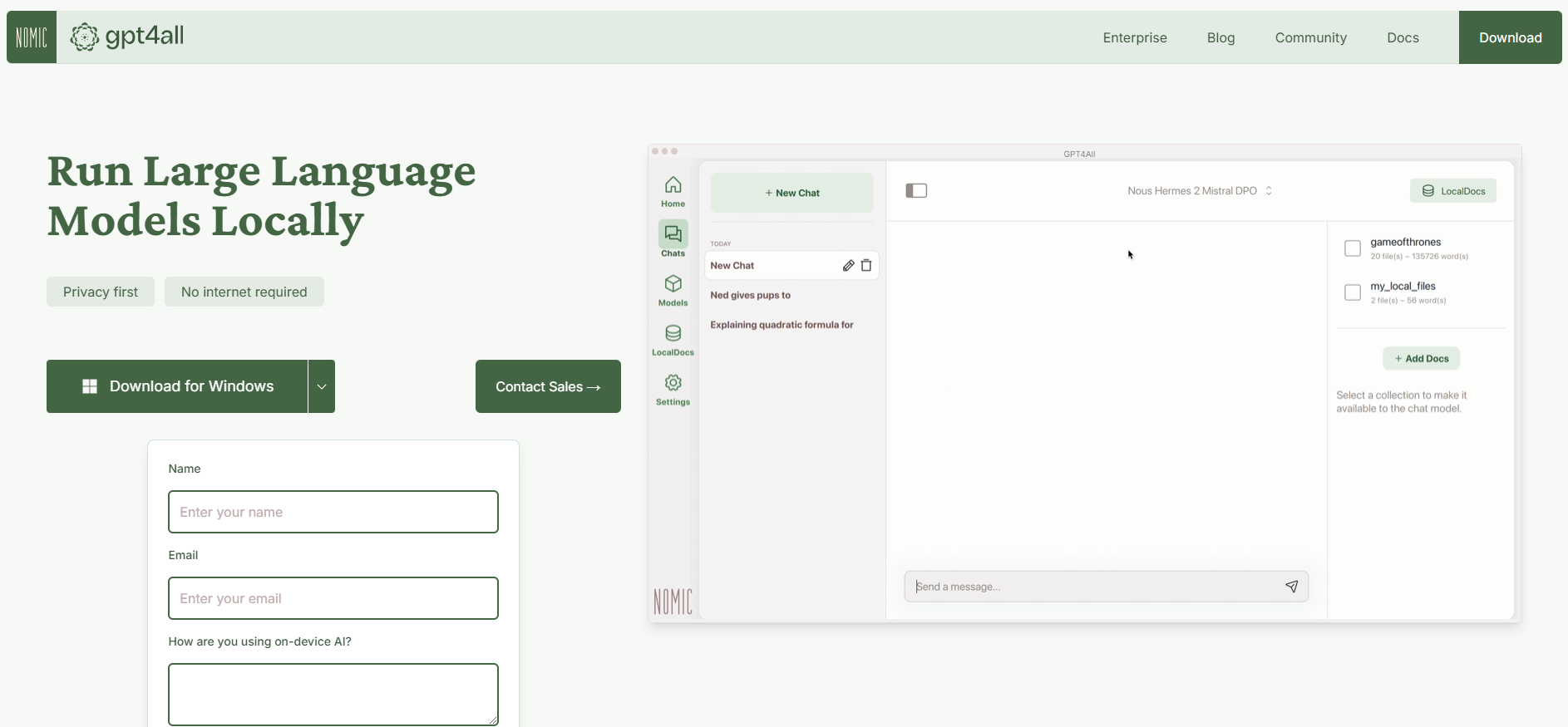Click the gpt4all wordmark text

tap(145, 37)
